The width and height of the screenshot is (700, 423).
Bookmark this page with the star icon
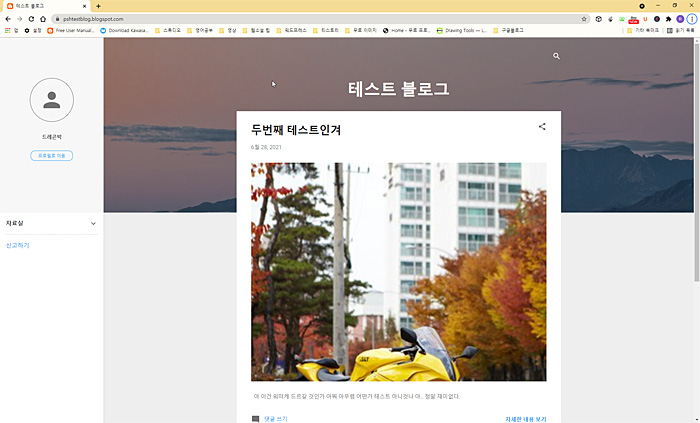point(584,19)
